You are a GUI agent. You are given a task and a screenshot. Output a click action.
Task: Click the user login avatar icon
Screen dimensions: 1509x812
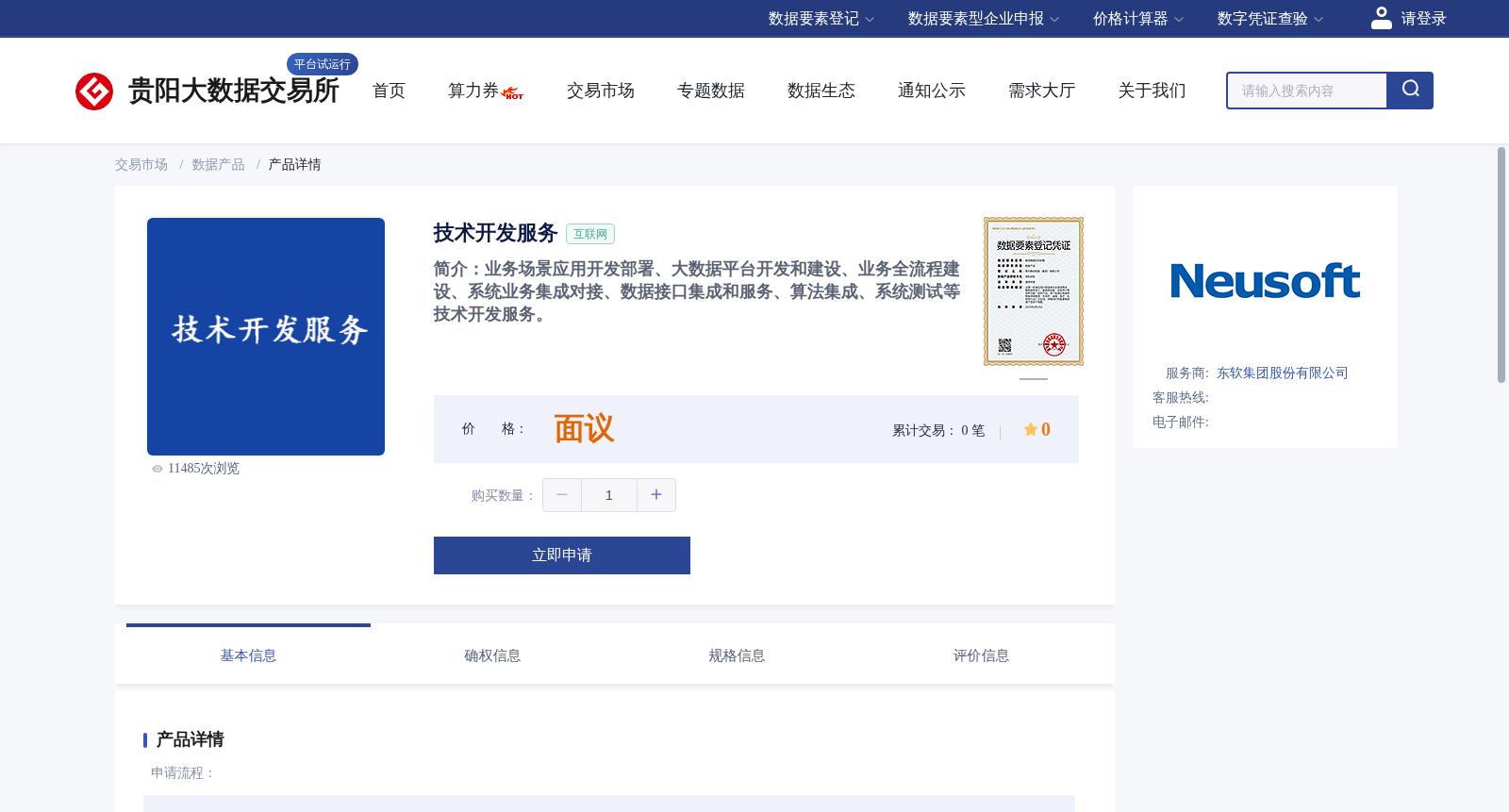pos(1382,18)
